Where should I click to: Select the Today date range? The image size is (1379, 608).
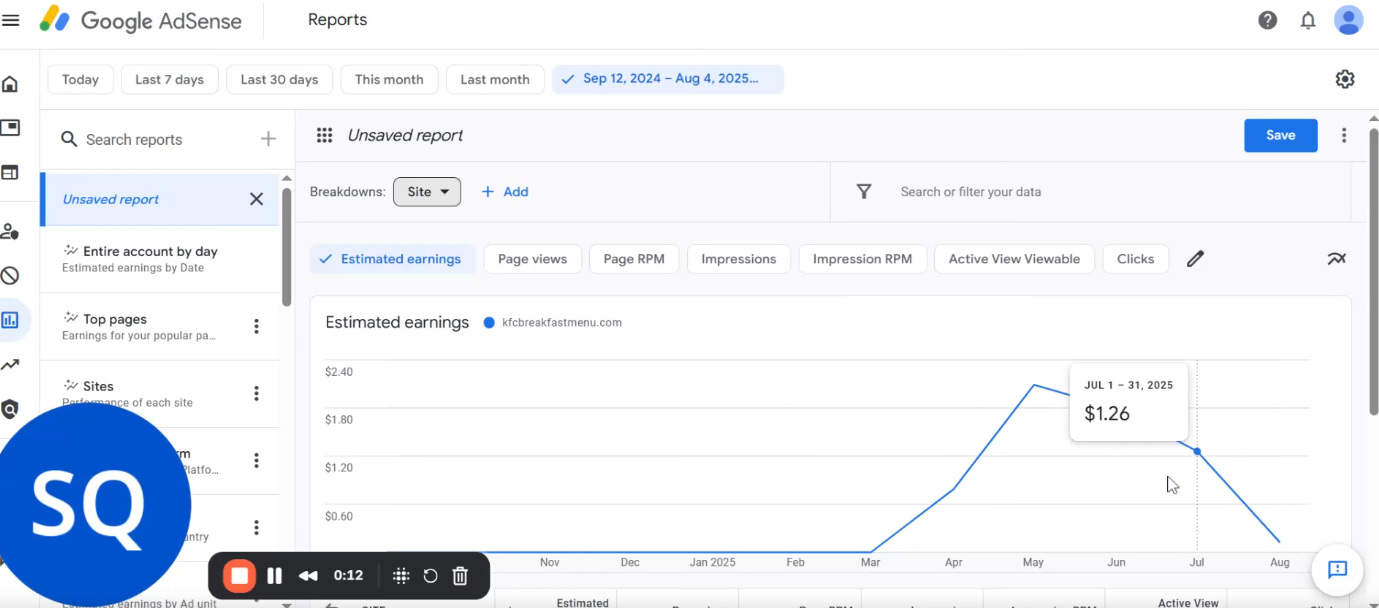coord(80,79)
